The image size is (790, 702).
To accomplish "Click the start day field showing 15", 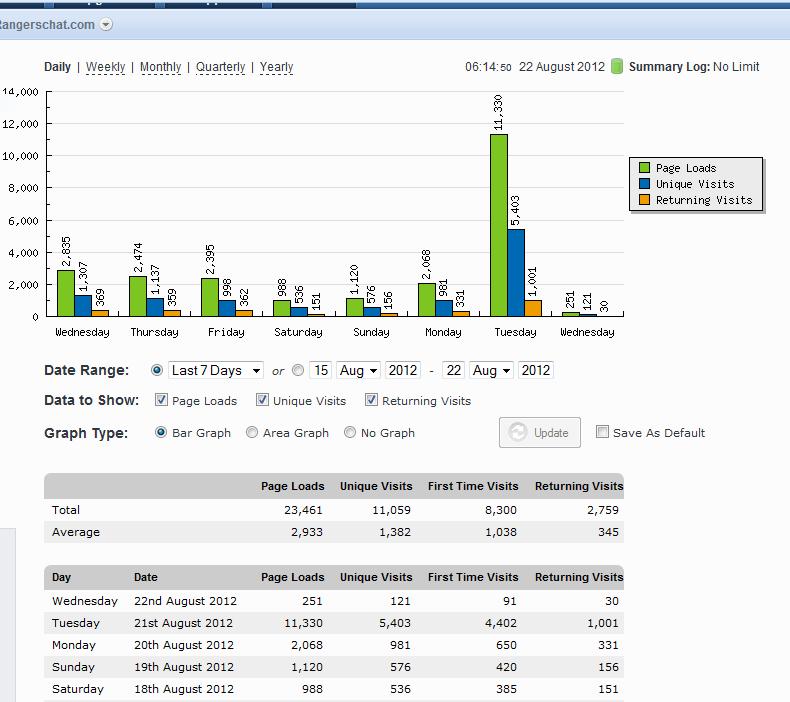I will [320, 370].
